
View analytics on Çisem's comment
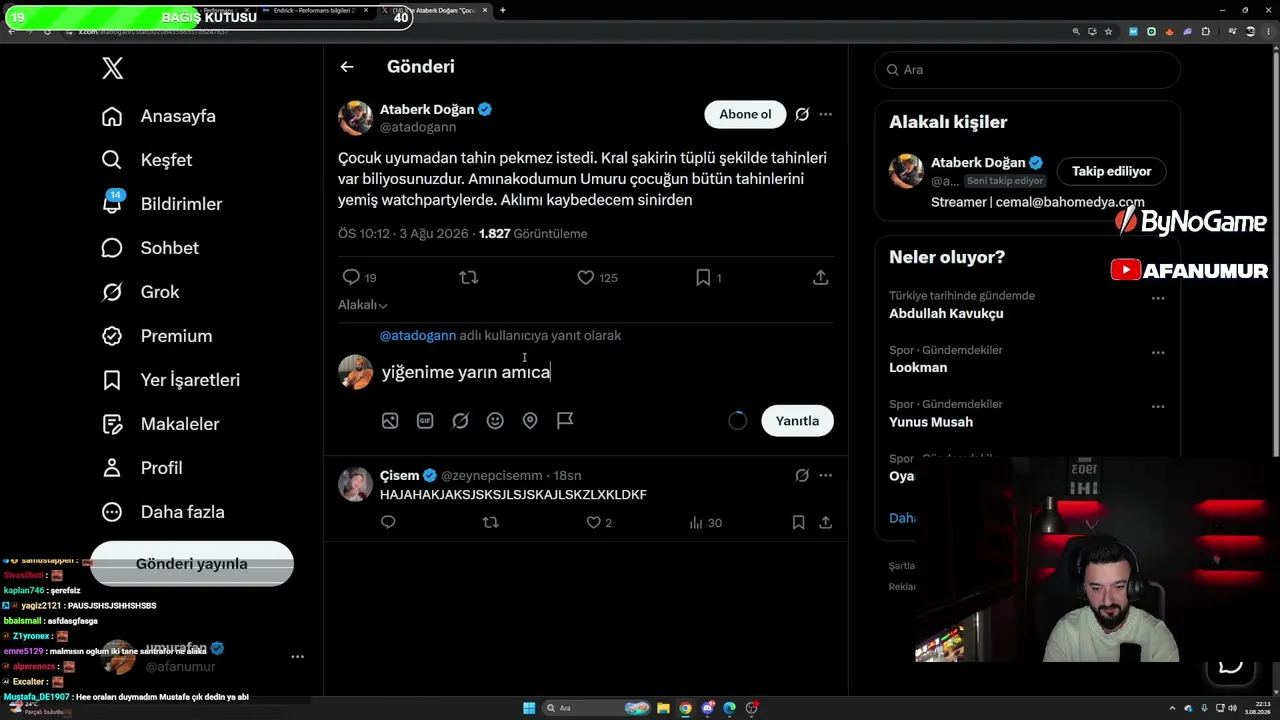pos(706,522)
